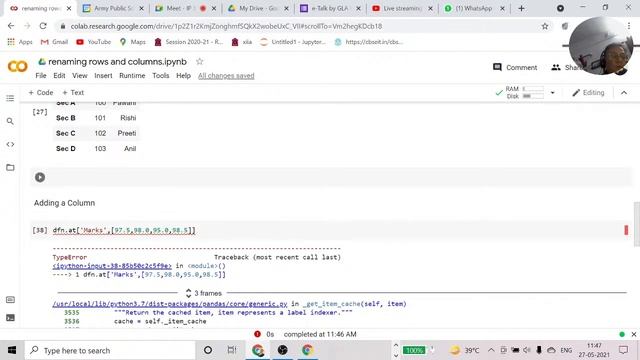This screenshot has height=360, width=640.
Task: Open the Find and replace sidebar icon
Action: pyautogui.click(x=10, y=121)
